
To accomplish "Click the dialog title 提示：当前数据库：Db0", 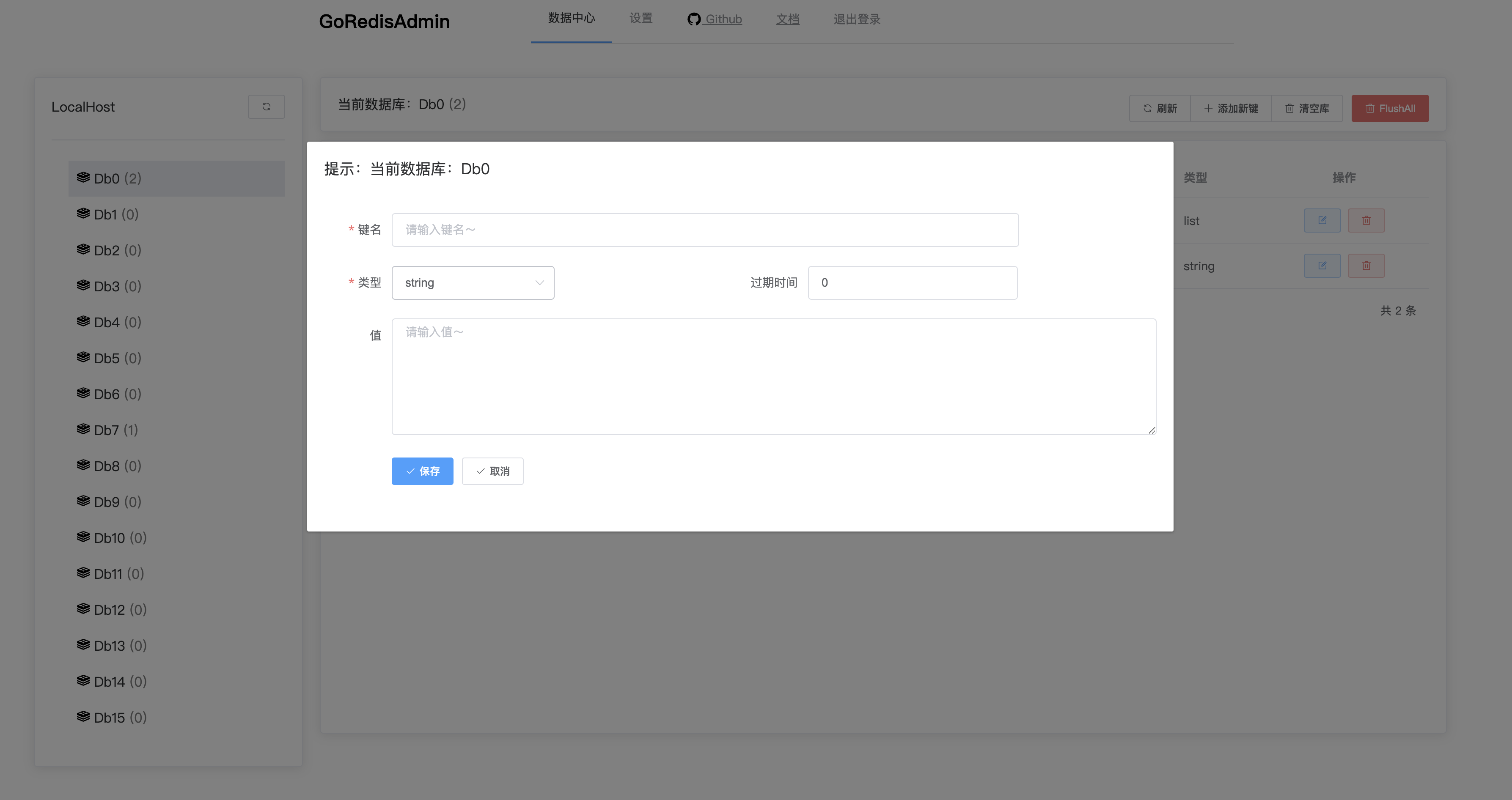I will point(407,169).
